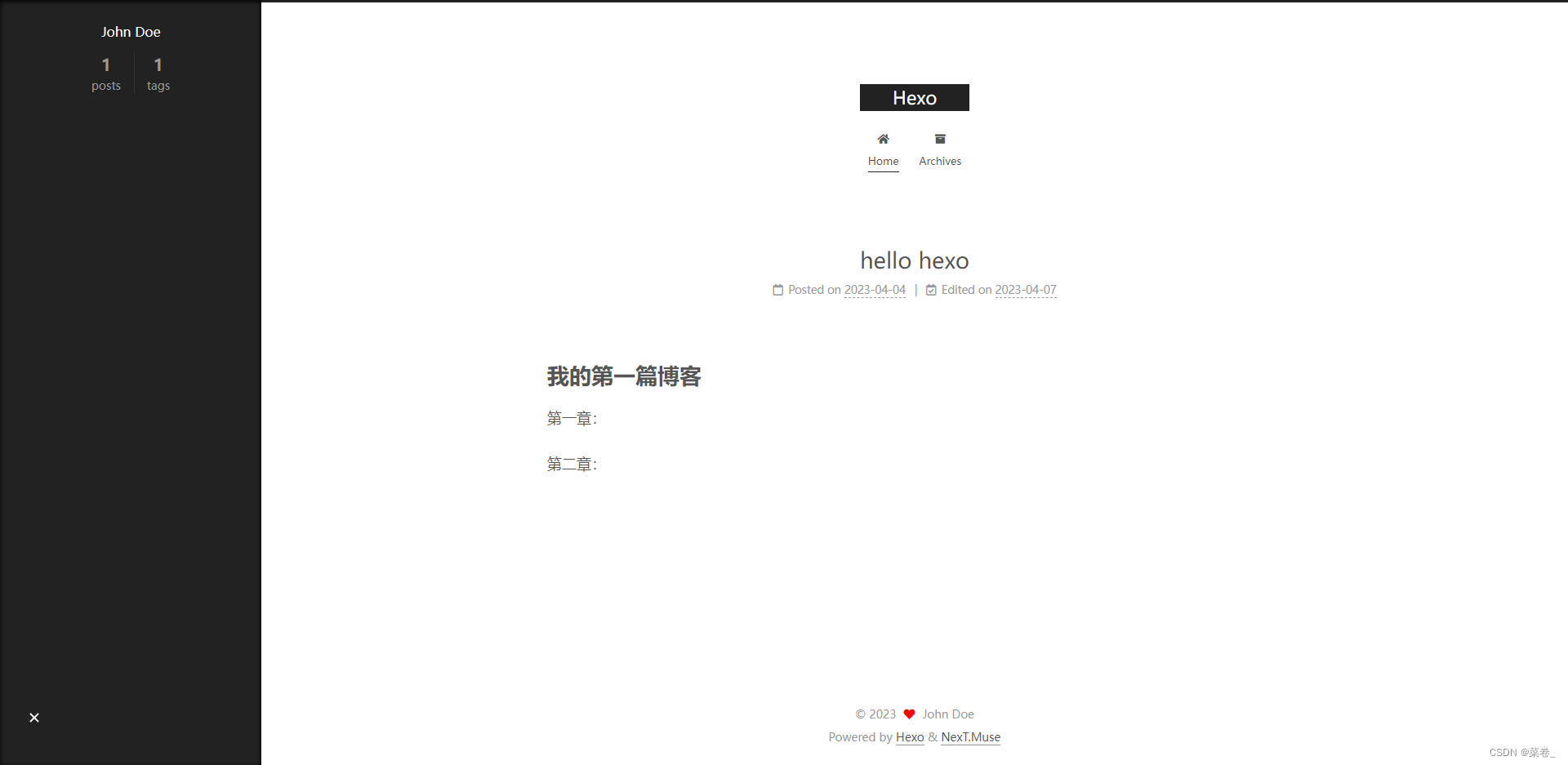Click the text 第二章:

pos(572,465)
